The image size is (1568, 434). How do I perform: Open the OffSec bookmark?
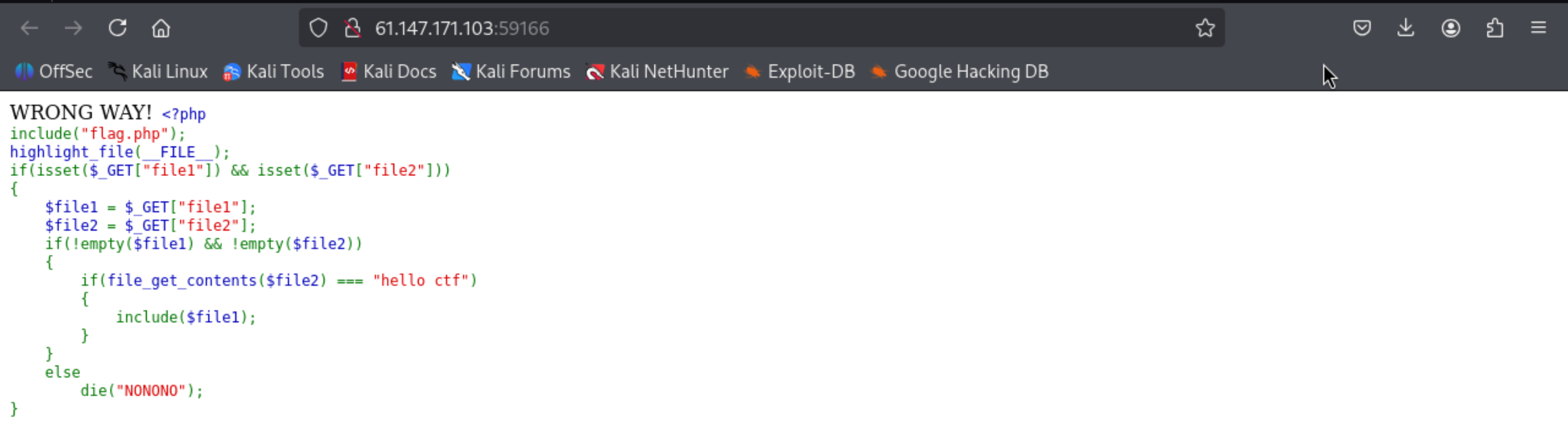(53, 72)
